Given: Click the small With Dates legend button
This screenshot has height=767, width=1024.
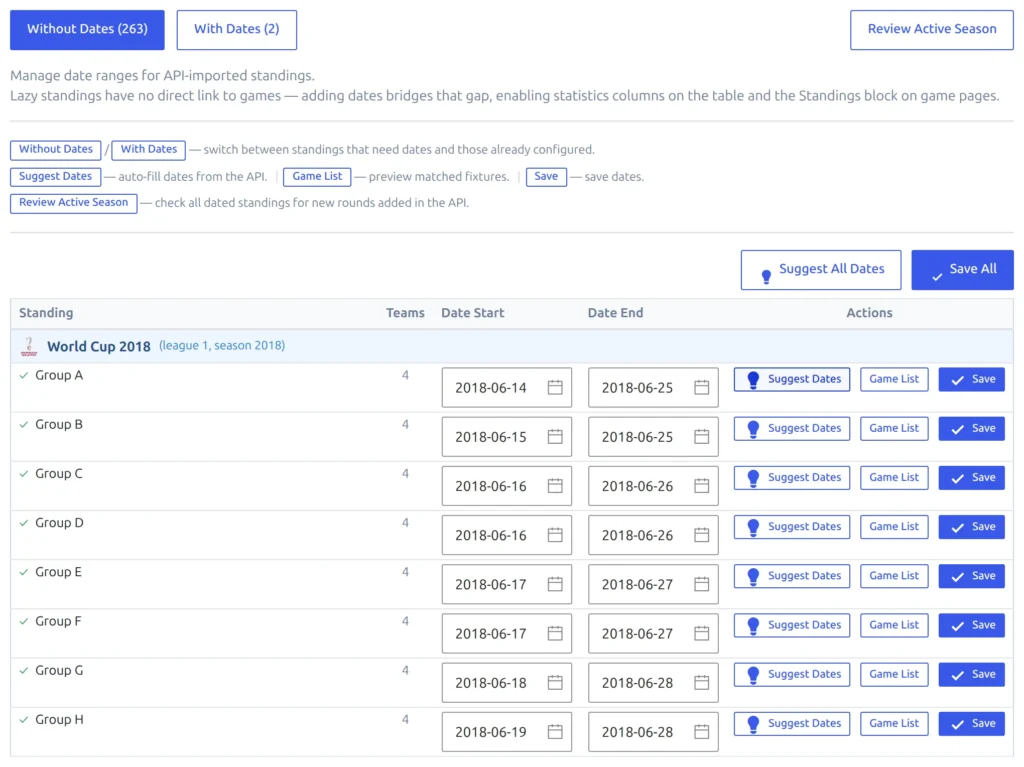Looking at the screenshot, I should [148, 150].
